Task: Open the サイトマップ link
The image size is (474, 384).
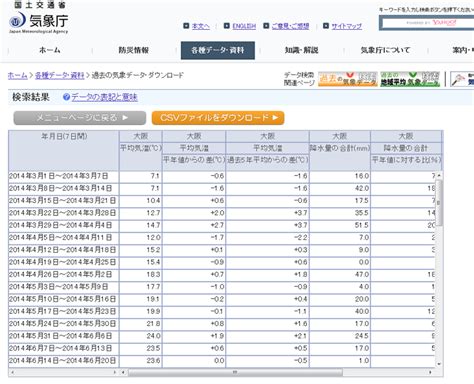Action: click(x=347, y=26)
